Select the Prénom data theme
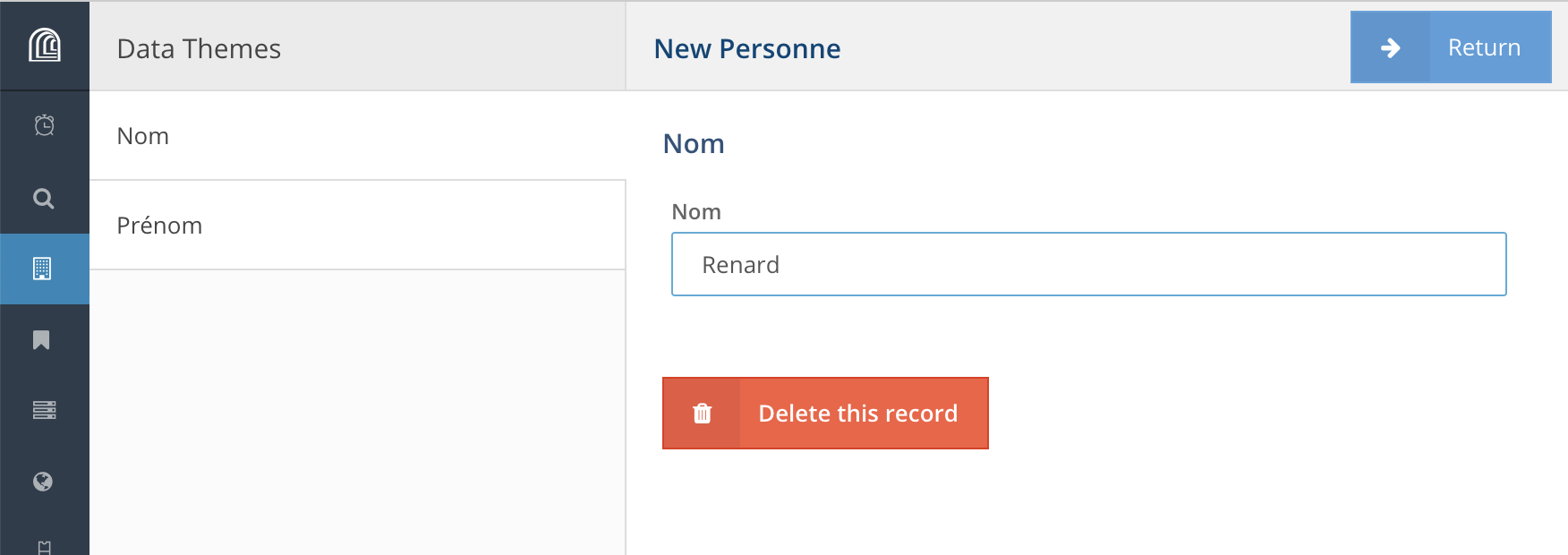 [x=357, y=226]
